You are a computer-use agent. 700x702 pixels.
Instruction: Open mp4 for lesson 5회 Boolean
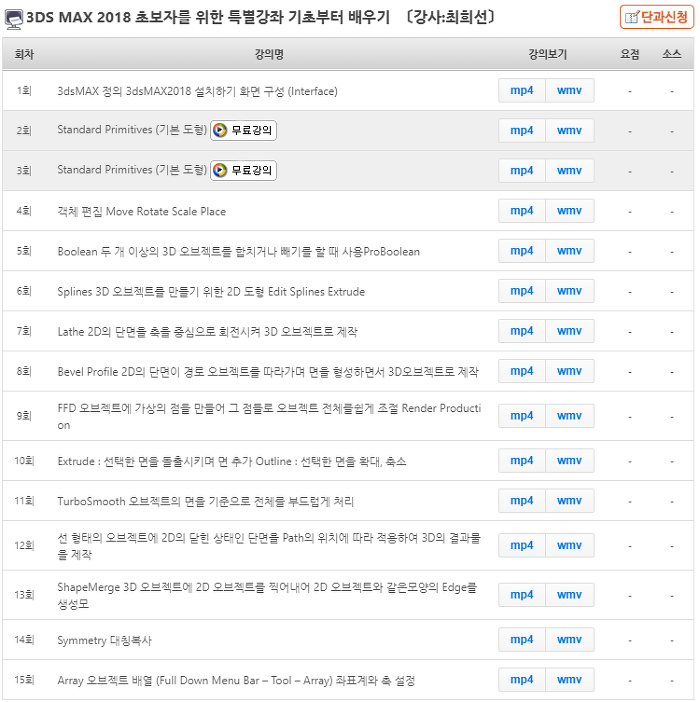[522, 251]
